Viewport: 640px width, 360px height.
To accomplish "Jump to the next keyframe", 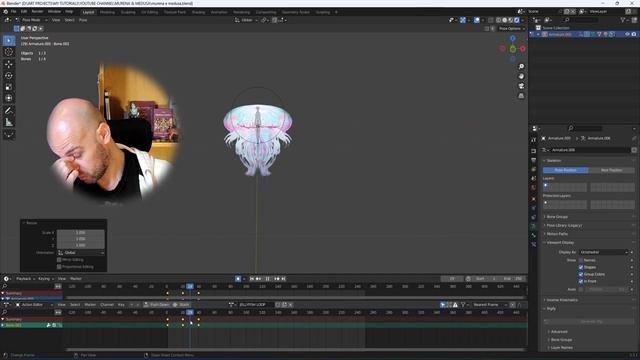I will click(x=277, y=279).
